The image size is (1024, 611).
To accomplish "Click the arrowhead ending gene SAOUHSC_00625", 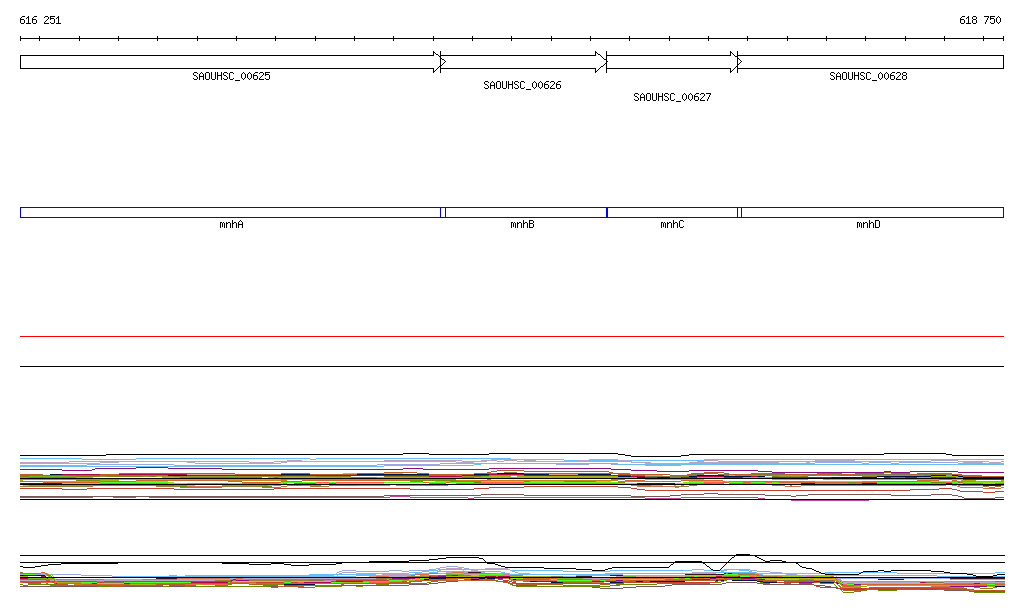I will click(x=437, y=62).
